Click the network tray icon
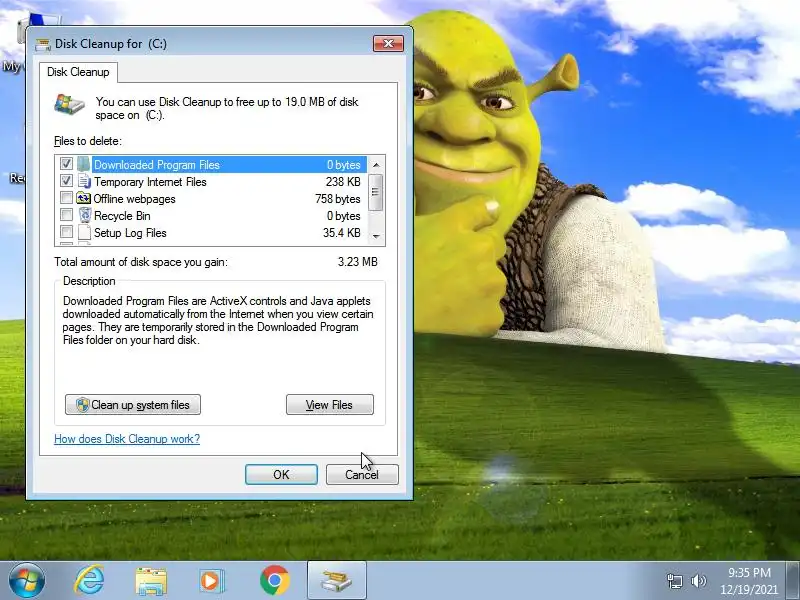This screenshot has width=800, height=600. click(x=674, y=581)
